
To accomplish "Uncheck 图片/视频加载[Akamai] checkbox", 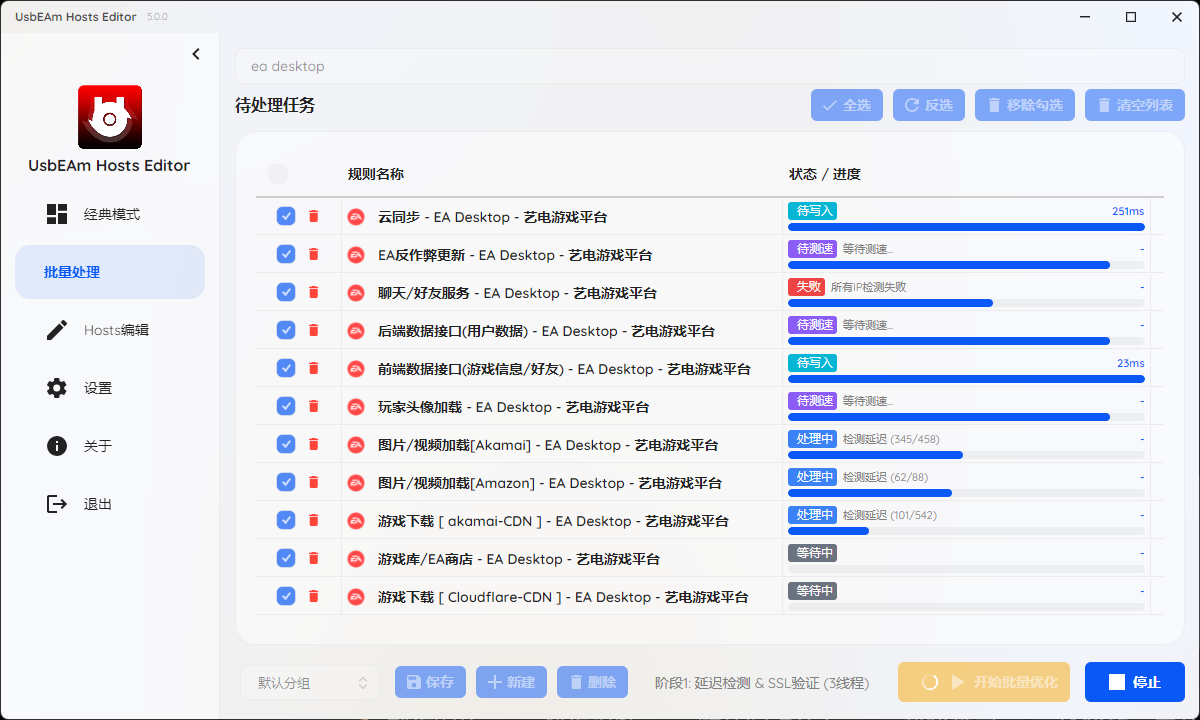I will 286,444.
